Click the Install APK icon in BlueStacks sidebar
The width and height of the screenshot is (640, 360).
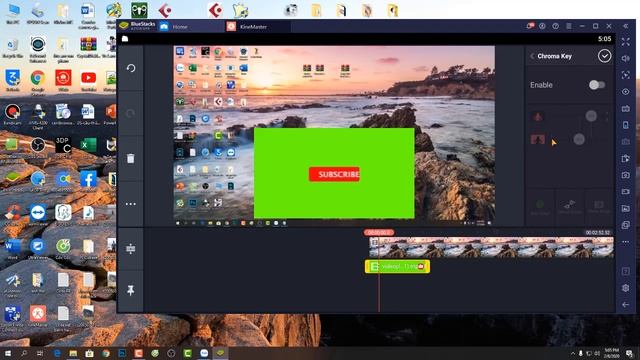point(626,158)
